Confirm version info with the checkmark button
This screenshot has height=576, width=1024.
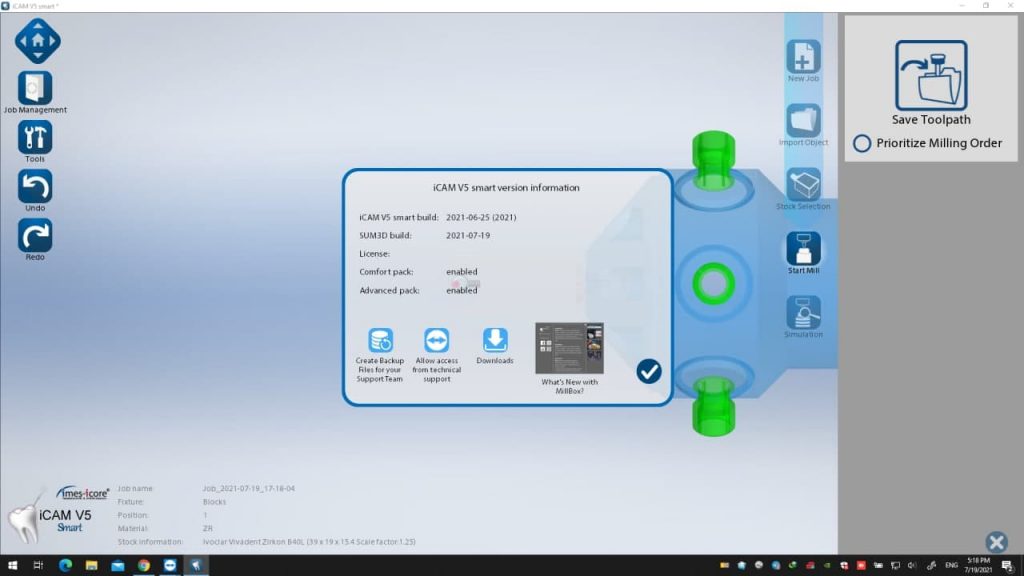tap(649, 372)
